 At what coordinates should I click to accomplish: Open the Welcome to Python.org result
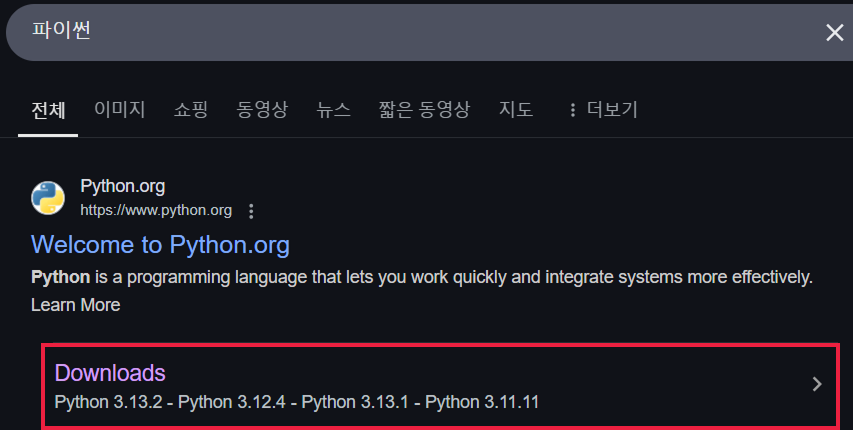(160, 245)
